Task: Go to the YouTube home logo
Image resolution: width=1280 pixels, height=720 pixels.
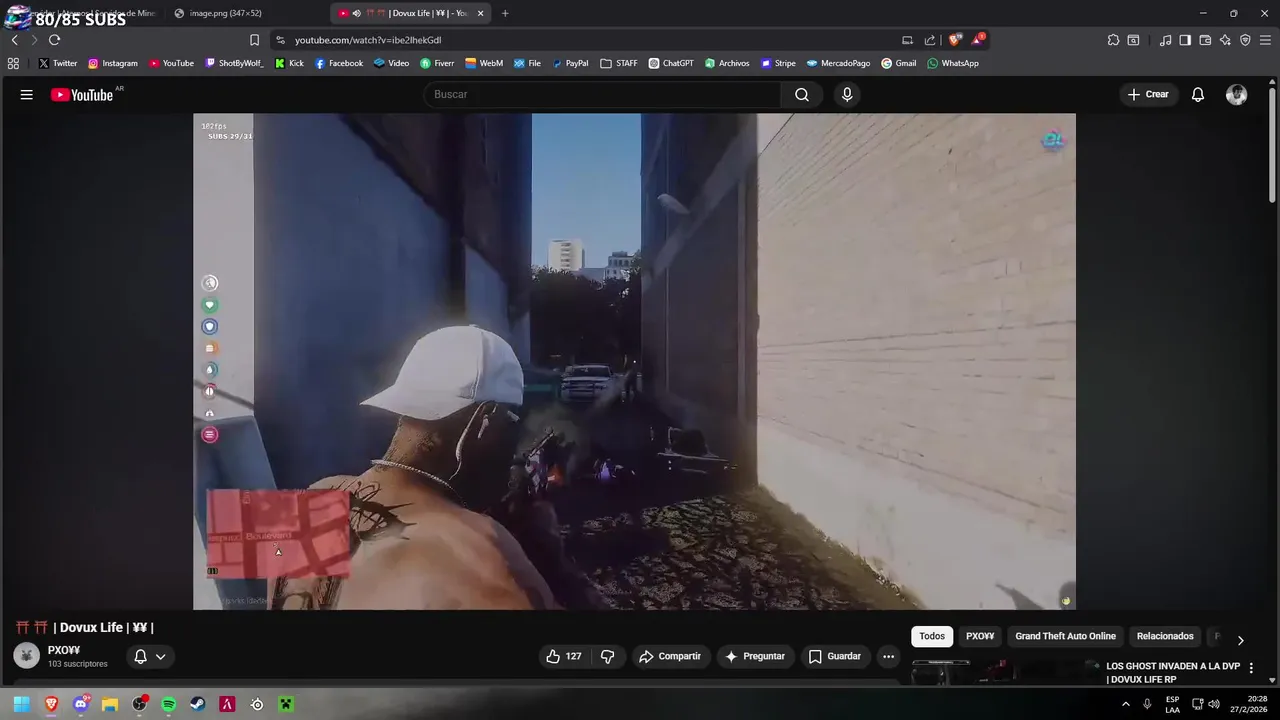Action: click(x=82, y=95)
